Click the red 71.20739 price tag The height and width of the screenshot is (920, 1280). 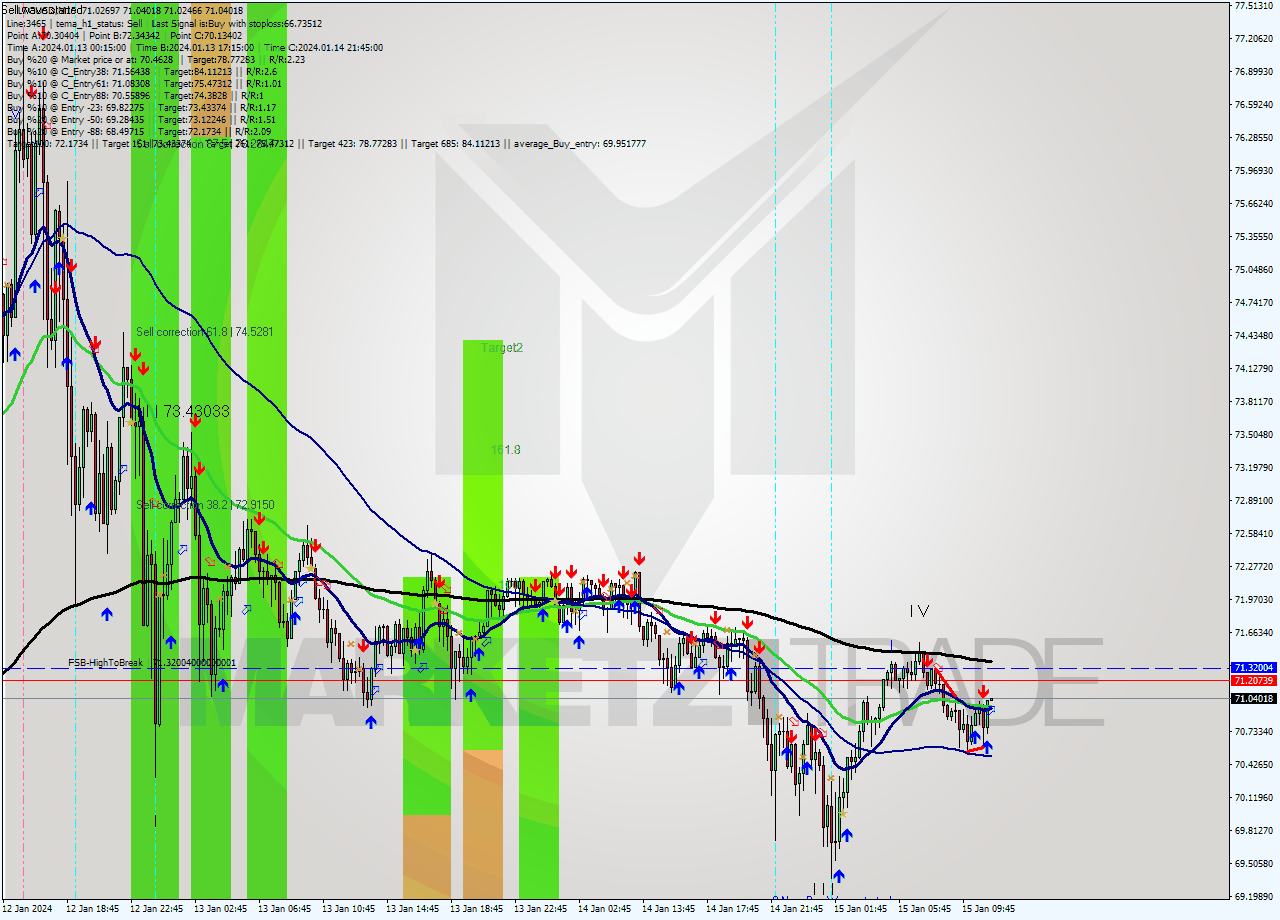(x=1253, y=680)
